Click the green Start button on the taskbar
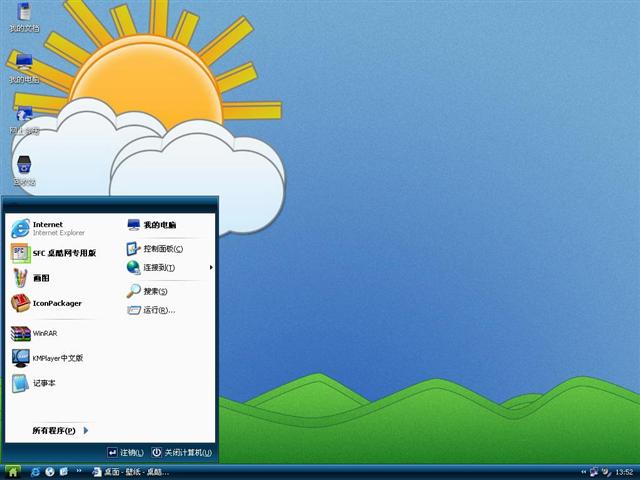 tap(12, 472)
